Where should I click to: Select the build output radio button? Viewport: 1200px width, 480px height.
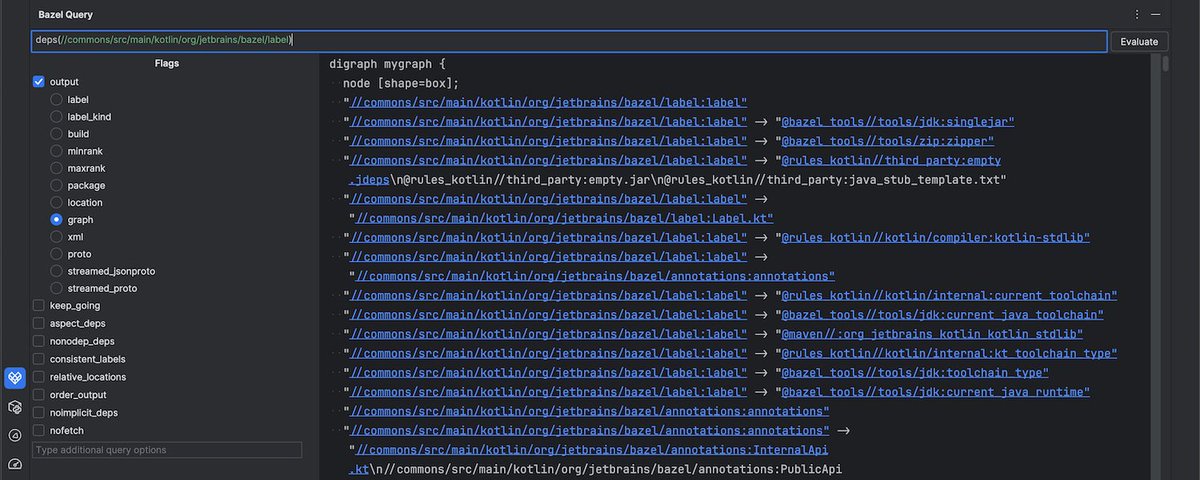pos(57,134)
